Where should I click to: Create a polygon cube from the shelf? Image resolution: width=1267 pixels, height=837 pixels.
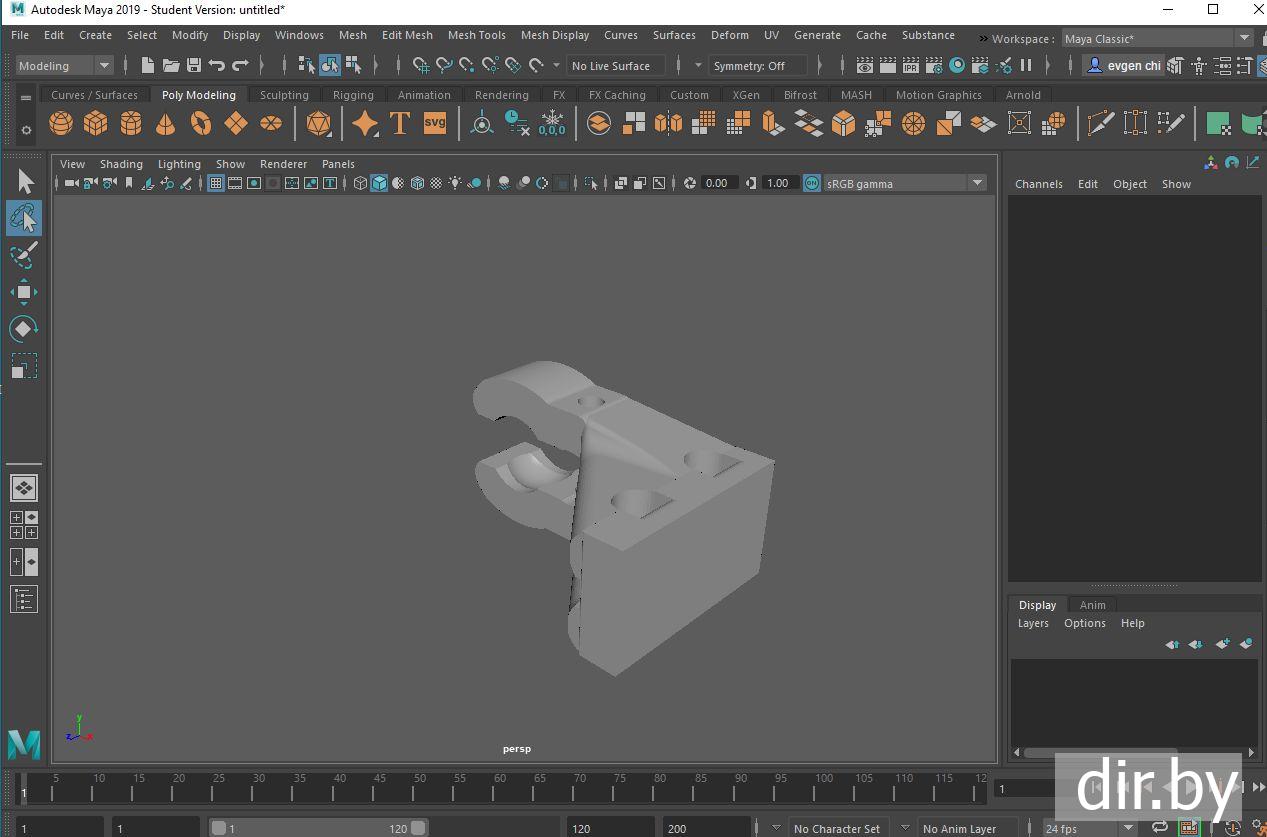click(96, 123)
